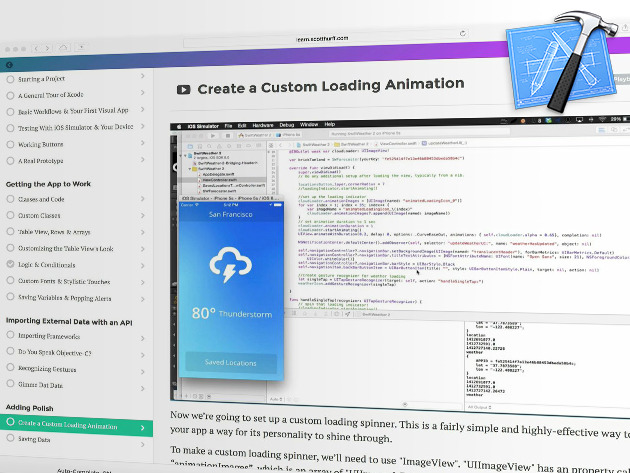Image resolution: width=630 pixels, height=473 pixels.
Task: Click the Xcode screenshot video thumbnail
Action: (400, 265)
